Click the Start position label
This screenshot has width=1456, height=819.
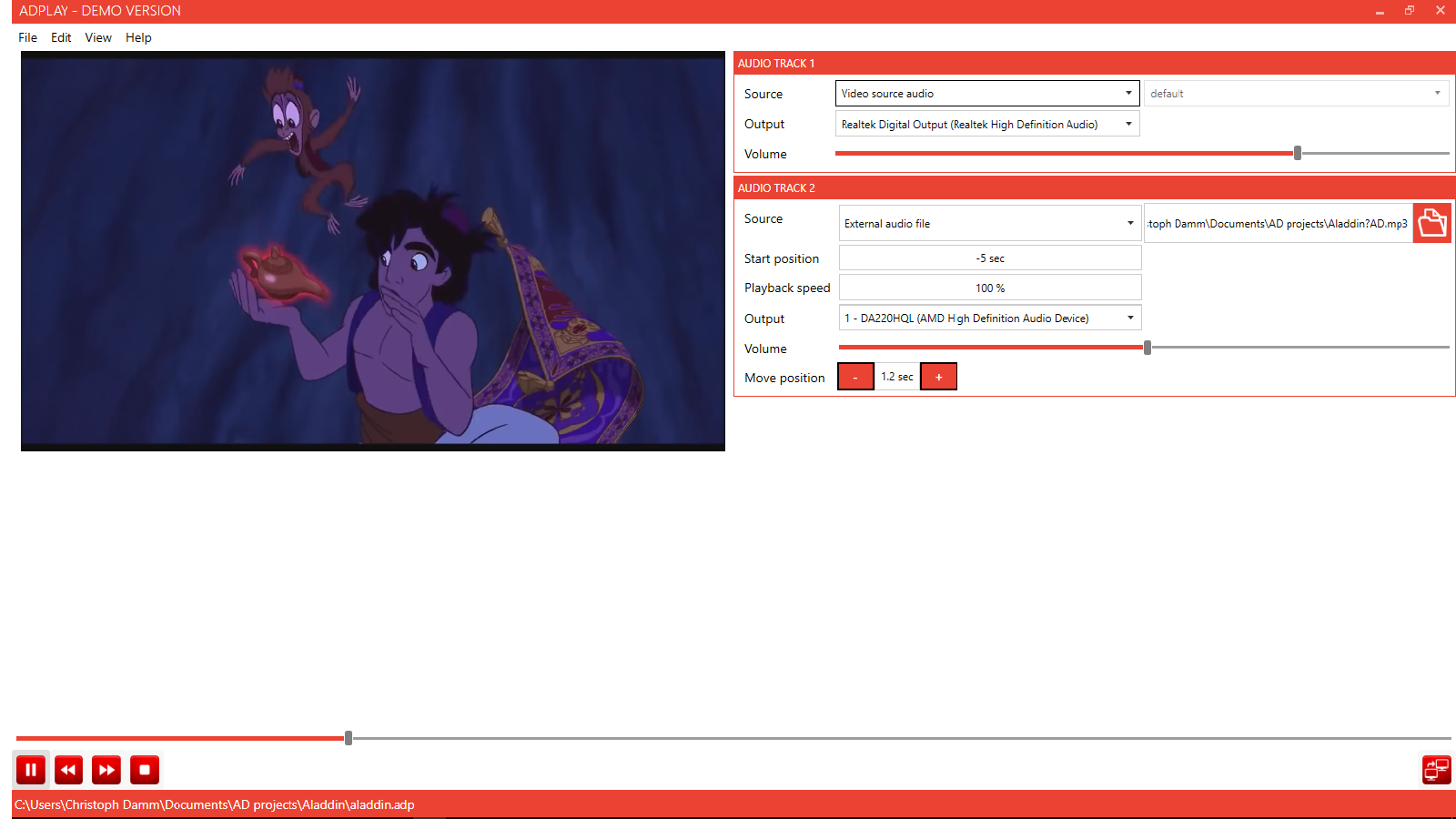782,259
